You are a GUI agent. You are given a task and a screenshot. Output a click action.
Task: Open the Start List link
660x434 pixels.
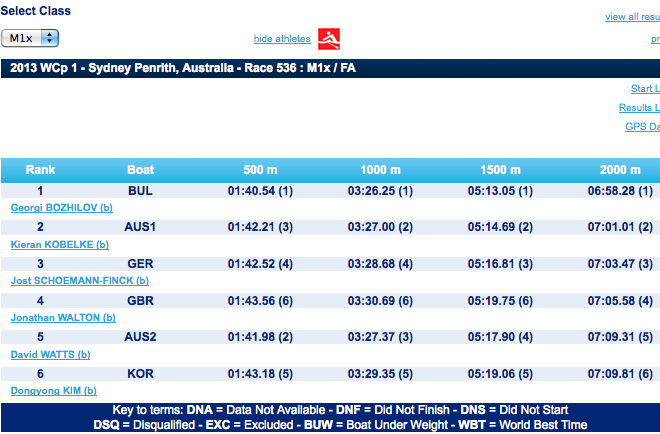point(644,89)
